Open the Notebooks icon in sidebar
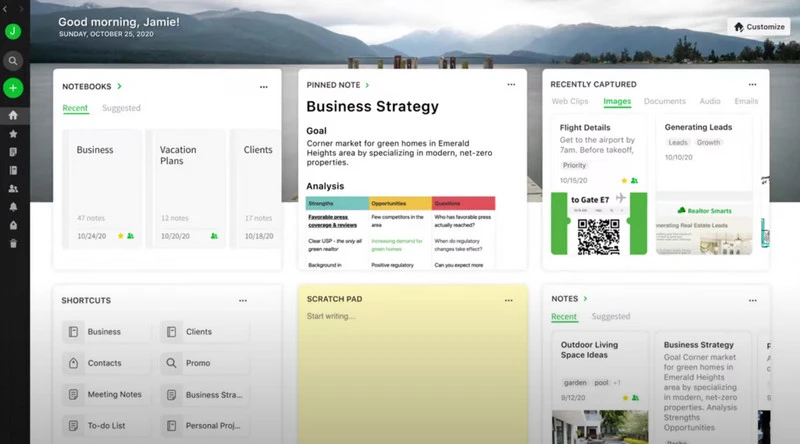The height and width of the screenshot is (444, 800). (x=13, y=170)
